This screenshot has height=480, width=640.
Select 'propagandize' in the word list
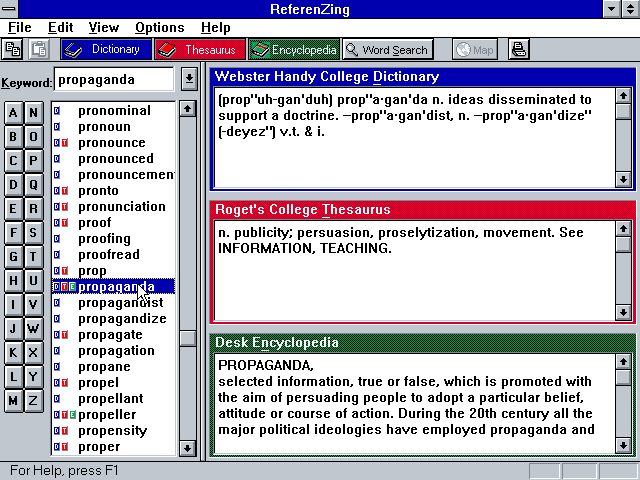point(114,318)
